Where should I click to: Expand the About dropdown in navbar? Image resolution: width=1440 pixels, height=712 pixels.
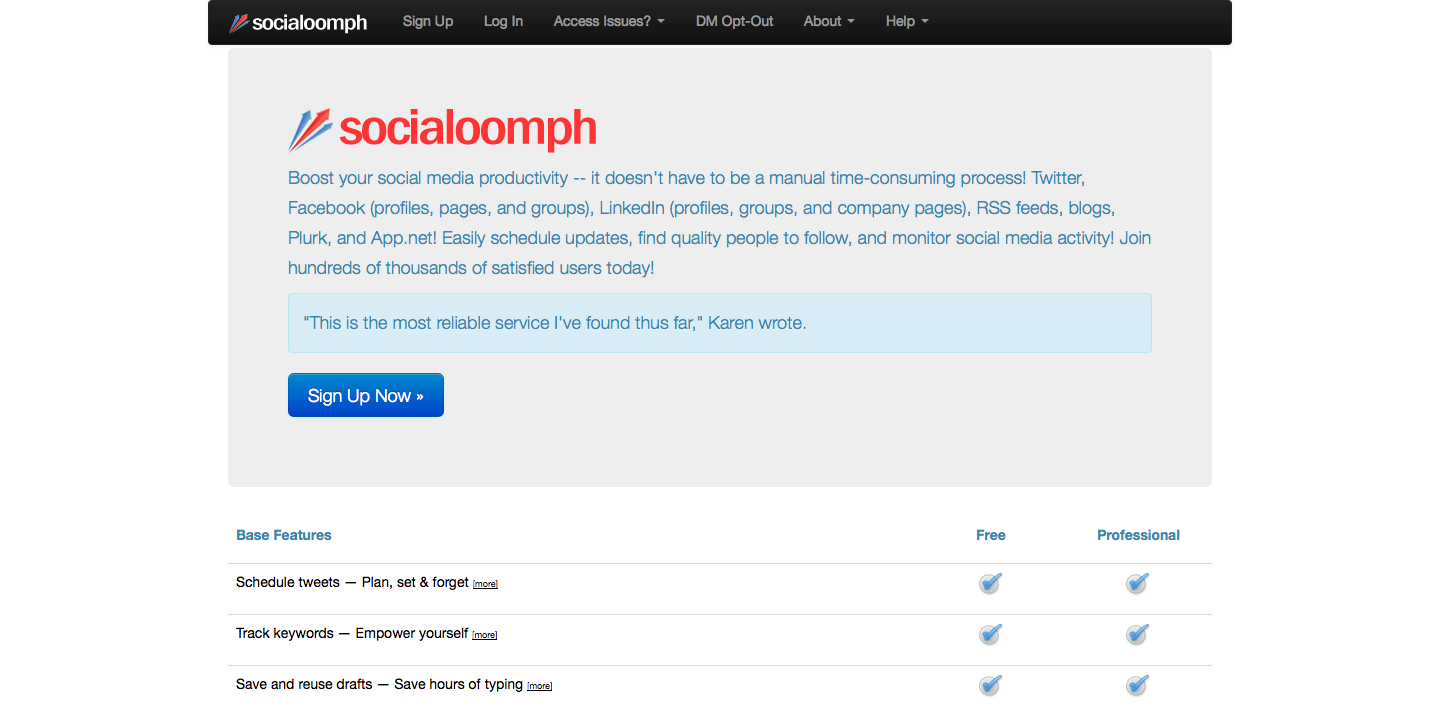coord(829,21)
